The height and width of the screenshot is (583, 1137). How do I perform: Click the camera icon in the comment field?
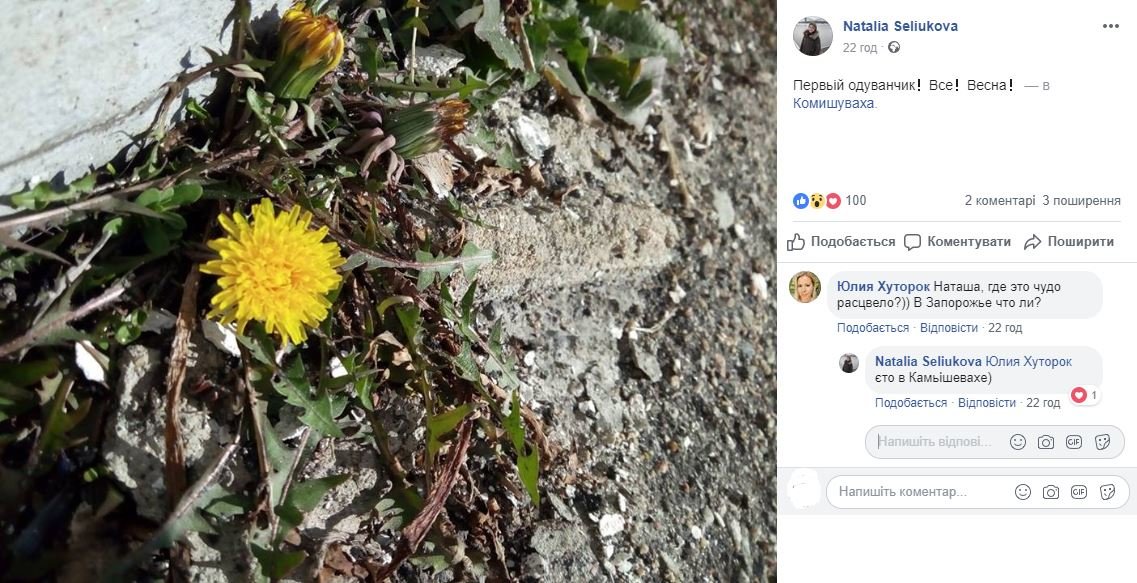tap(1051, 492)
